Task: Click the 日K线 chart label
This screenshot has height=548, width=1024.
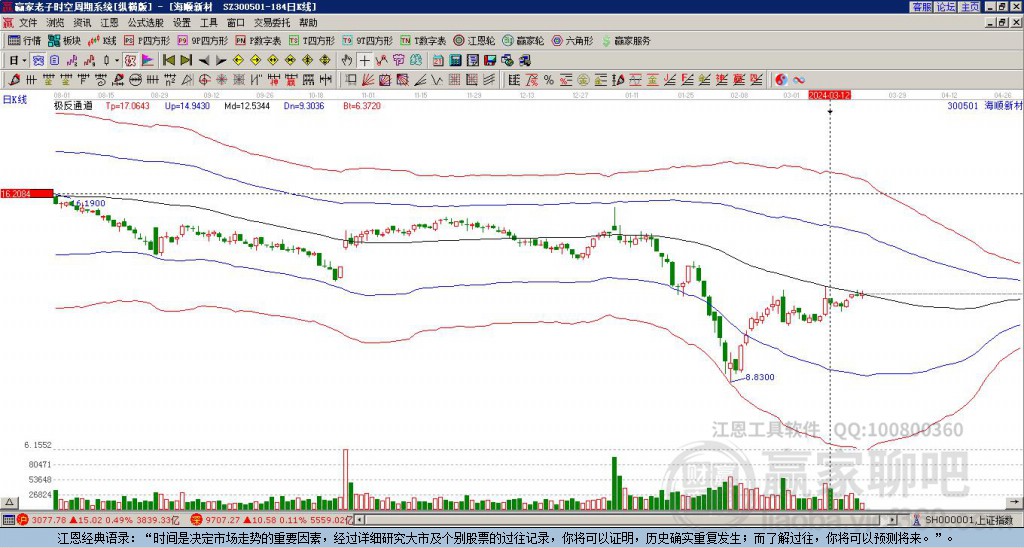Action: coord(15,100)
